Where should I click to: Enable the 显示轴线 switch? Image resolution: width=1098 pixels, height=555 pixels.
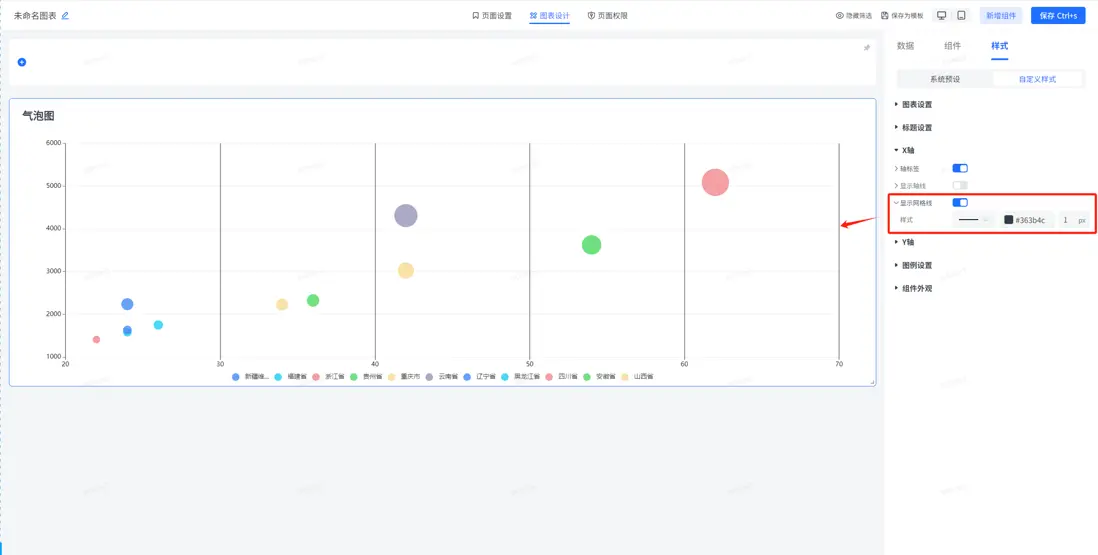point(960,185)
